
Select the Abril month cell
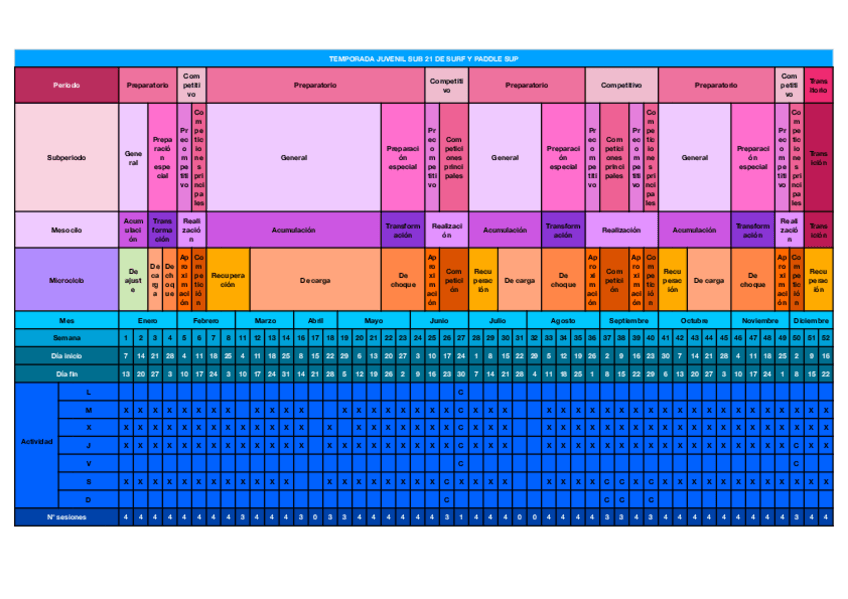[x=316, y=321]
